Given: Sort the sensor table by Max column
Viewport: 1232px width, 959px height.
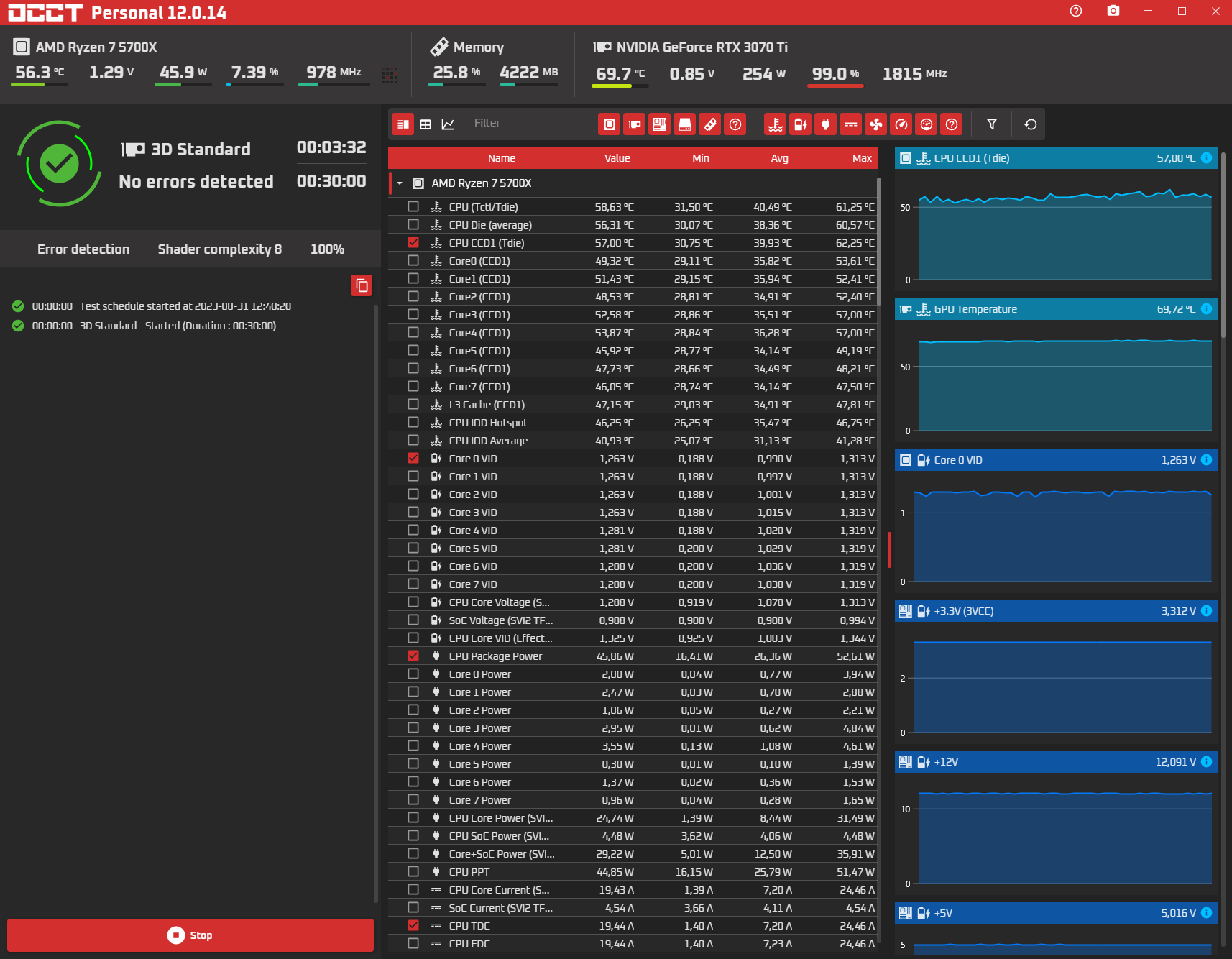Looking at the screenshot, I should [x=862, y=158].
